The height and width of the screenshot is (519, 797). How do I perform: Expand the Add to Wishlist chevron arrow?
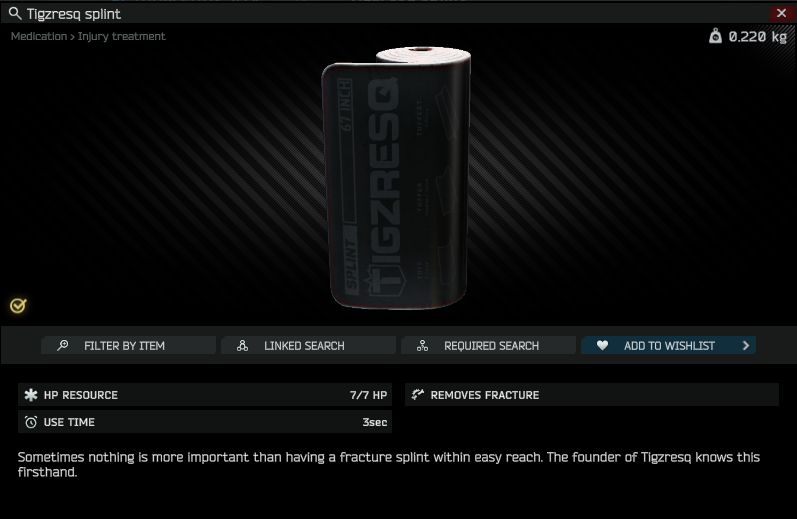point(746,346)
